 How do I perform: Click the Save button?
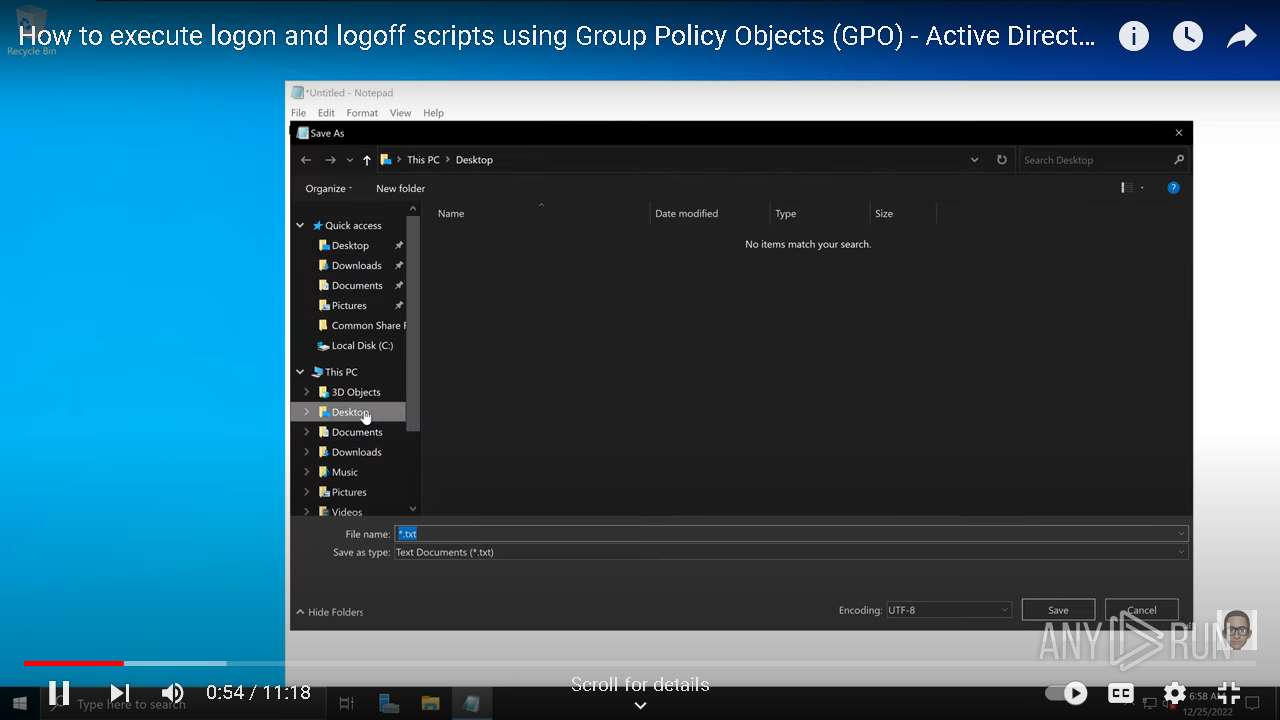pyautogui.click(x=1058, y=610)
